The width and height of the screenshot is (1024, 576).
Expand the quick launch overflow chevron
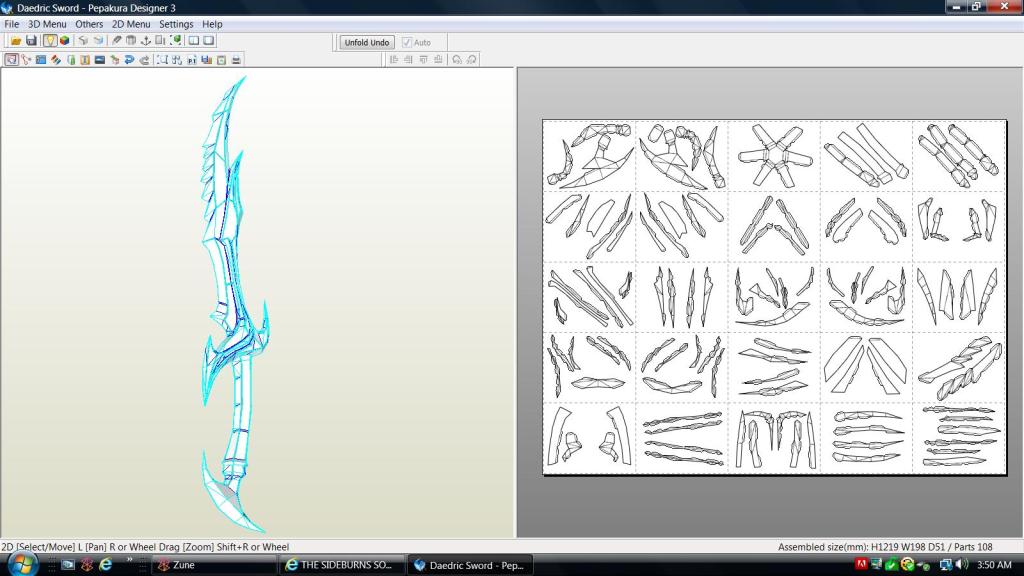(129, 560)
